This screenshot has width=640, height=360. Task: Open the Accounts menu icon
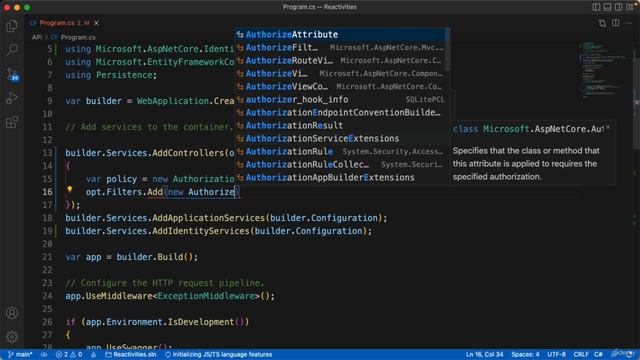[x=12, y=313]
